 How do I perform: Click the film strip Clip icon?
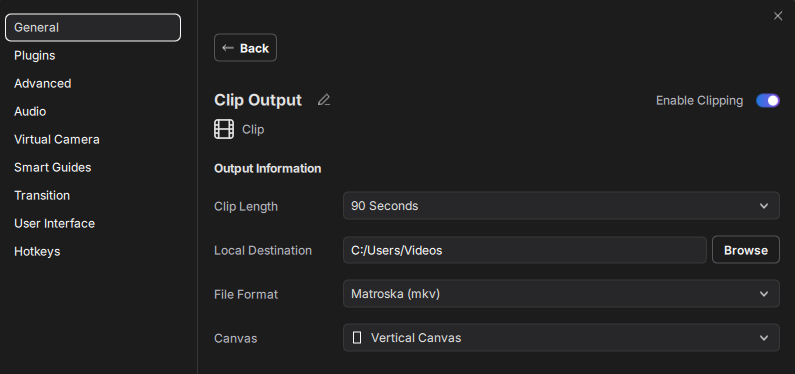(x=224, y=129)
